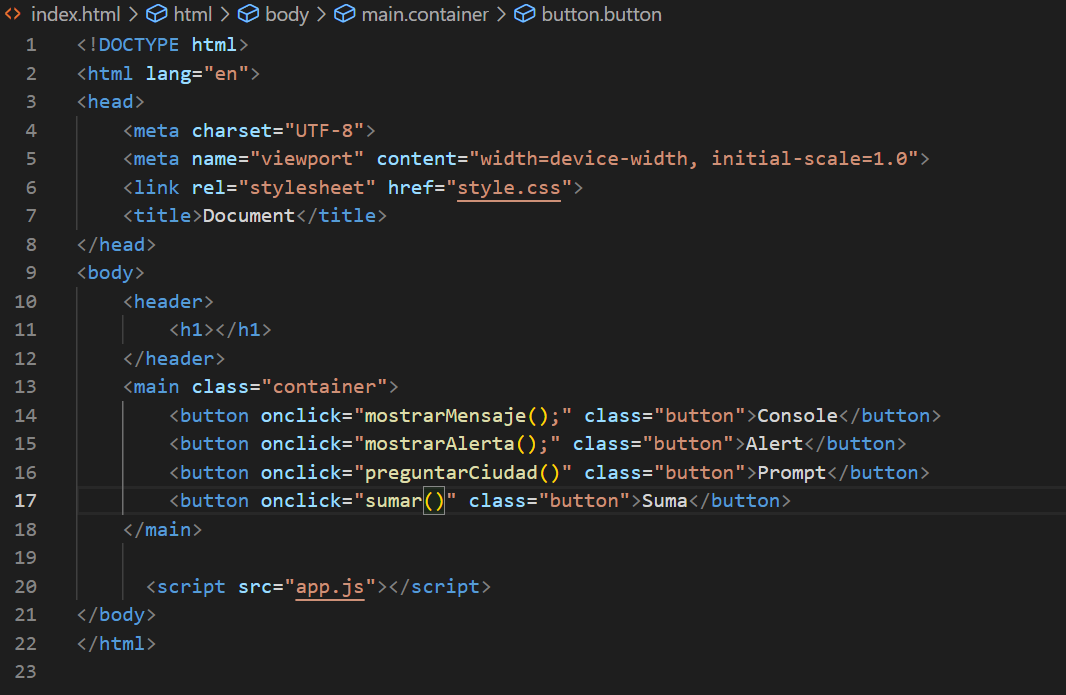The width and height of the screenshot is (1066, 695).
Task: Click the lang attribute on line 2
Action: pos(168,73)
